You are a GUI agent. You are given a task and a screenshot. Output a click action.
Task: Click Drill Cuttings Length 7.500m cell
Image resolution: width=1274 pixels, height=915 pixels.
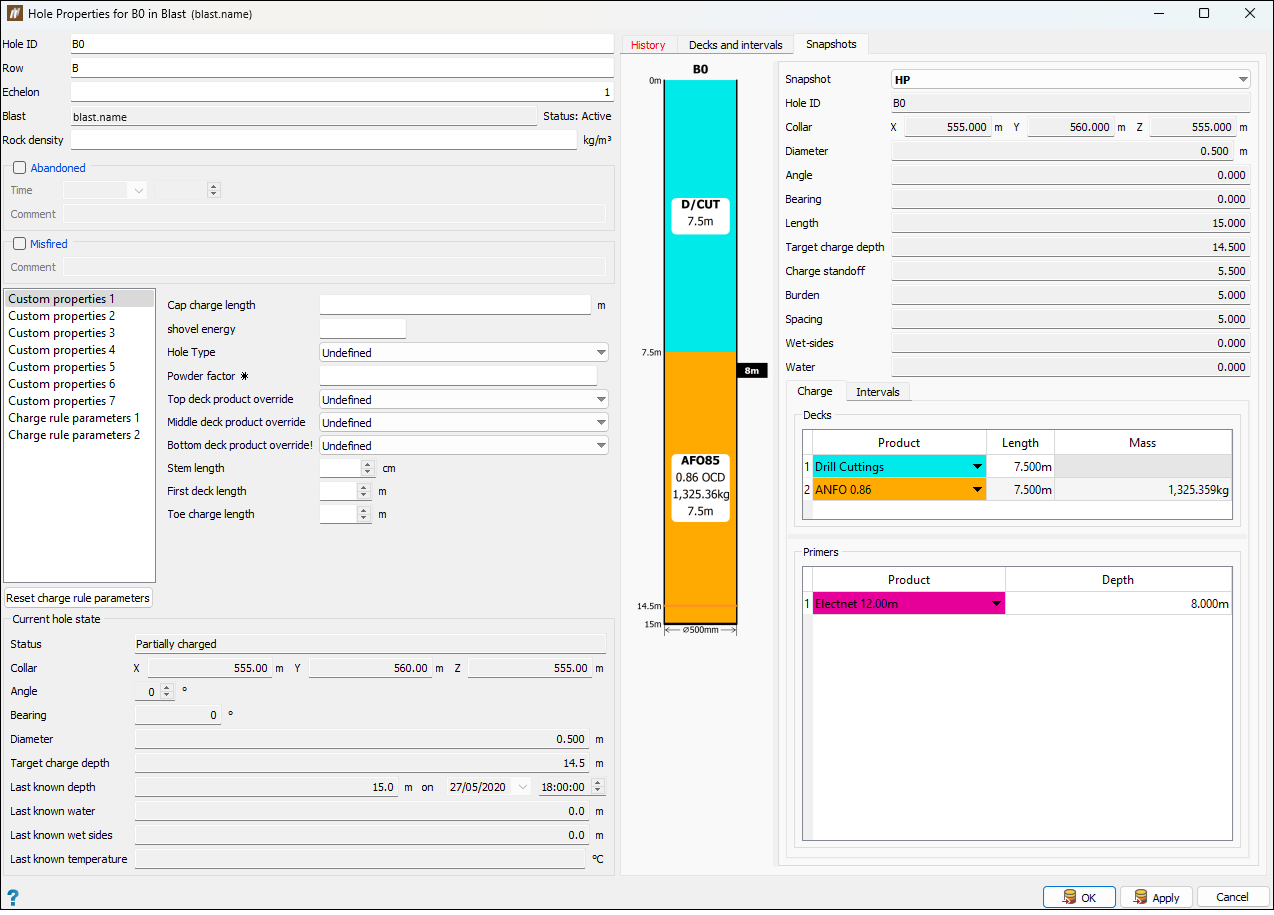pos(1020,467)
